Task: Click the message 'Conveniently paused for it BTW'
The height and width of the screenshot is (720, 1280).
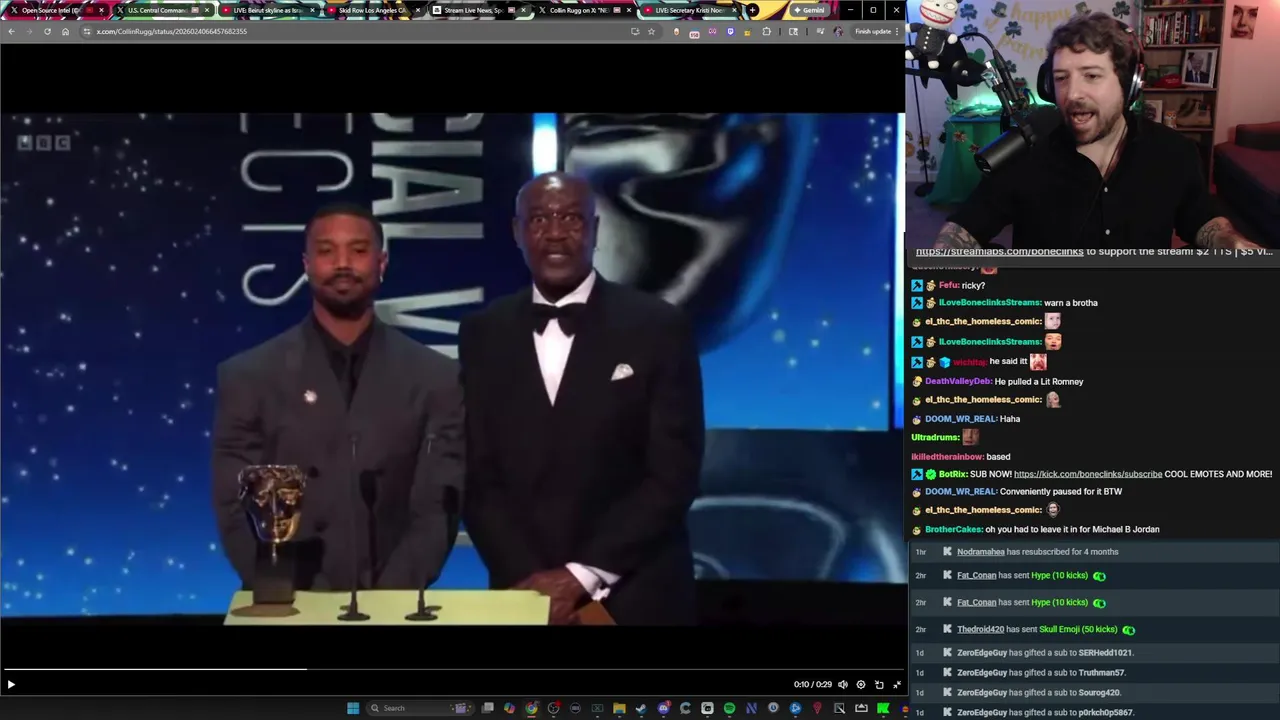Action: point(1061,492)
